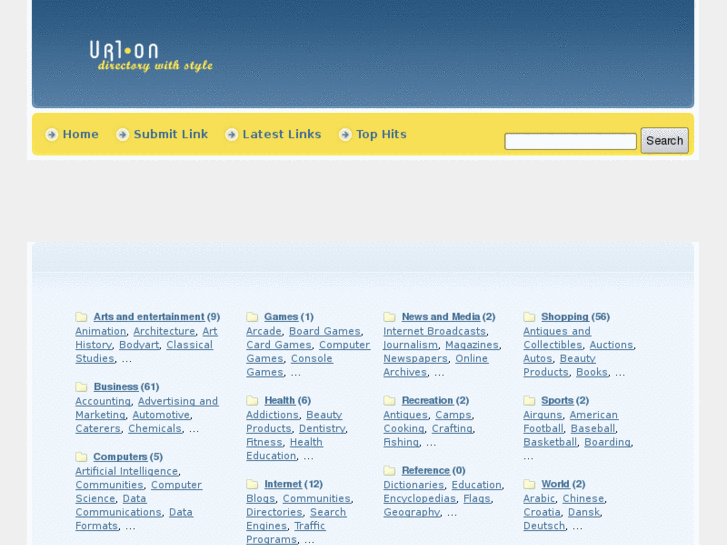Open the Top Hits page
This screenshot has width=727, height=545.
click(381, 135)
